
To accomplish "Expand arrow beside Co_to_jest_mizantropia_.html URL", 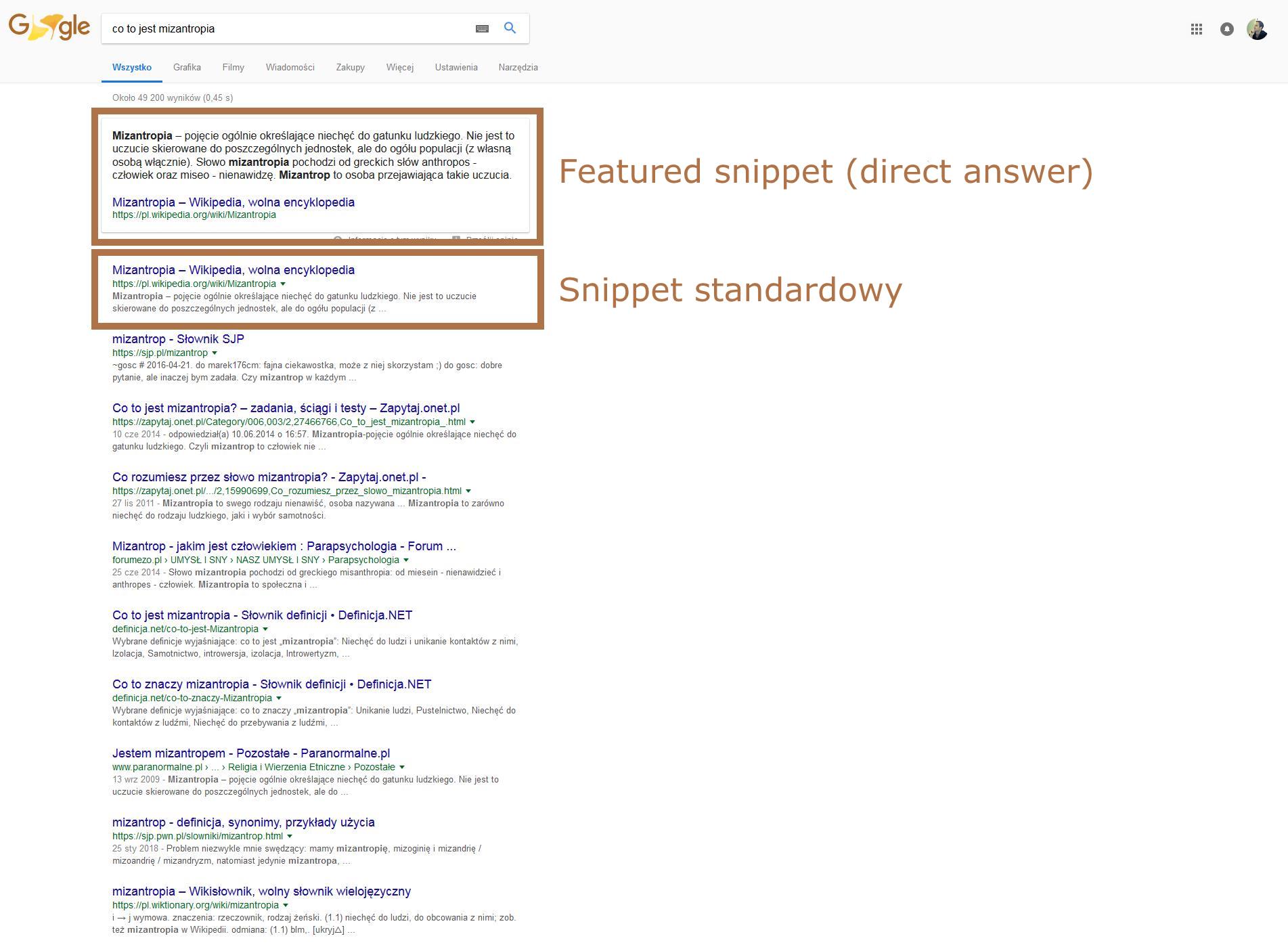I will [x=472, y=422].
